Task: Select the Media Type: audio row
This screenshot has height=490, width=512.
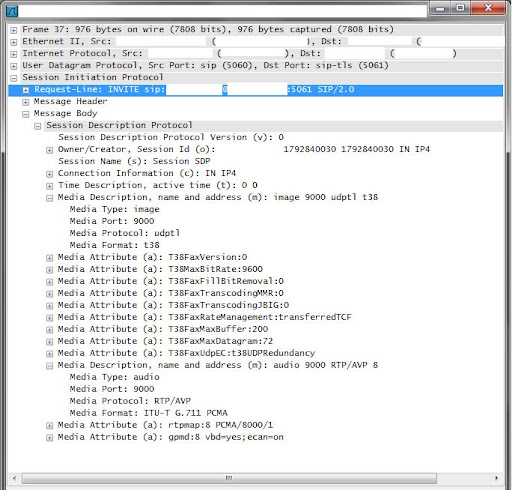Action: [114, 377]
